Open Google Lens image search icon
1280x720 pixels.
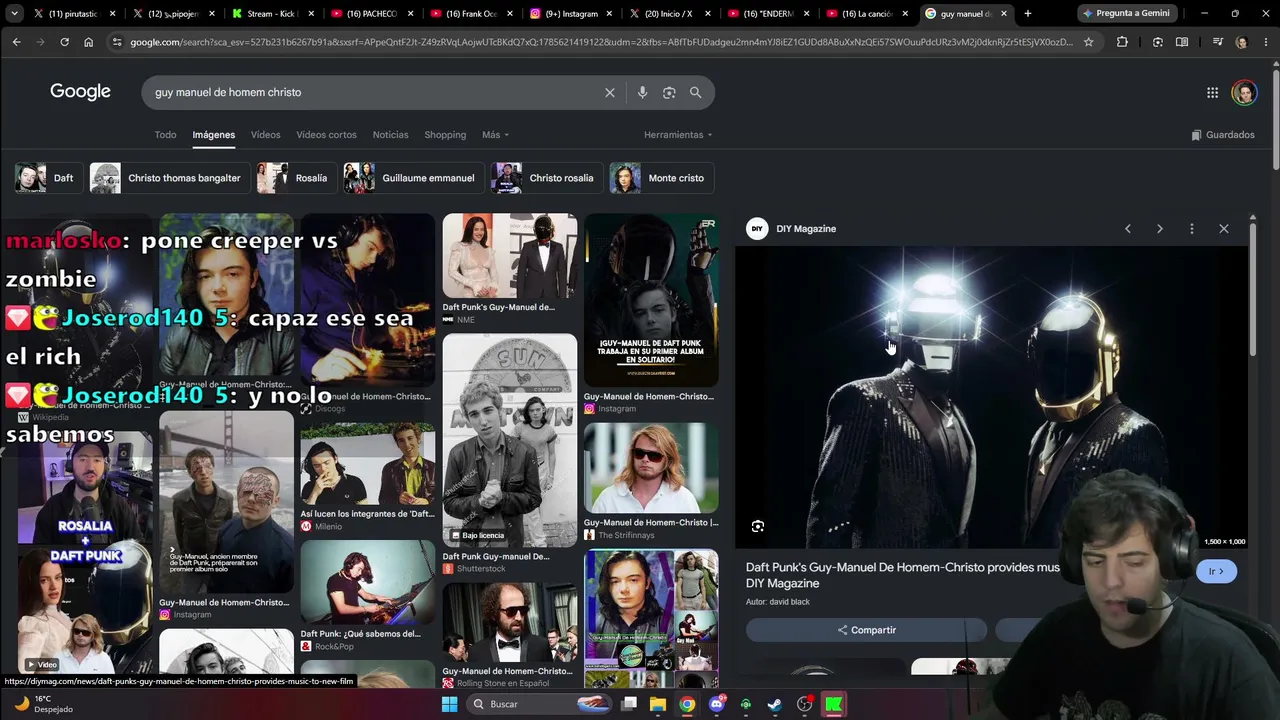[x=669, y=92]
